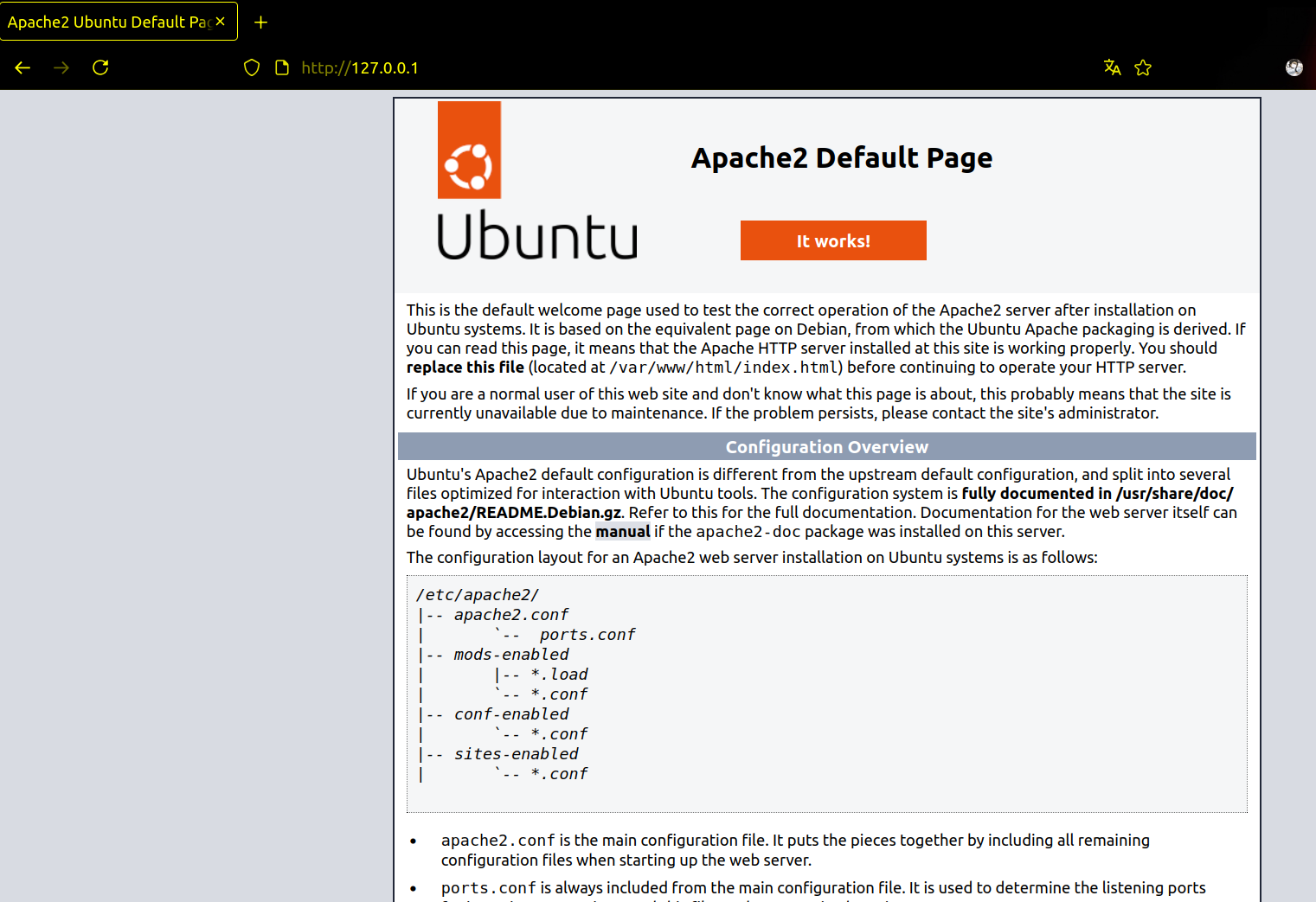Click conf-enabled in the layout tree
The image size is (1316, 902).
point(511,714)
